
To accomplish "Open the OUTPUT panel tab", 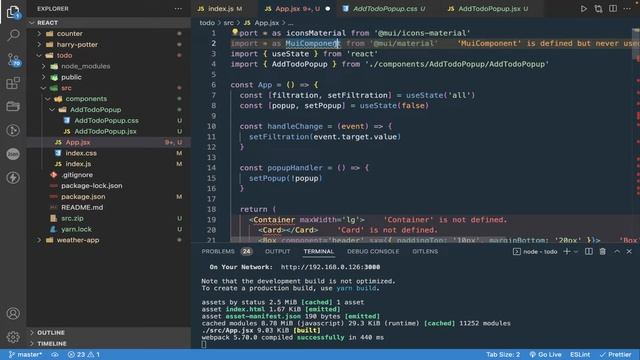I will tap(278, 251).
